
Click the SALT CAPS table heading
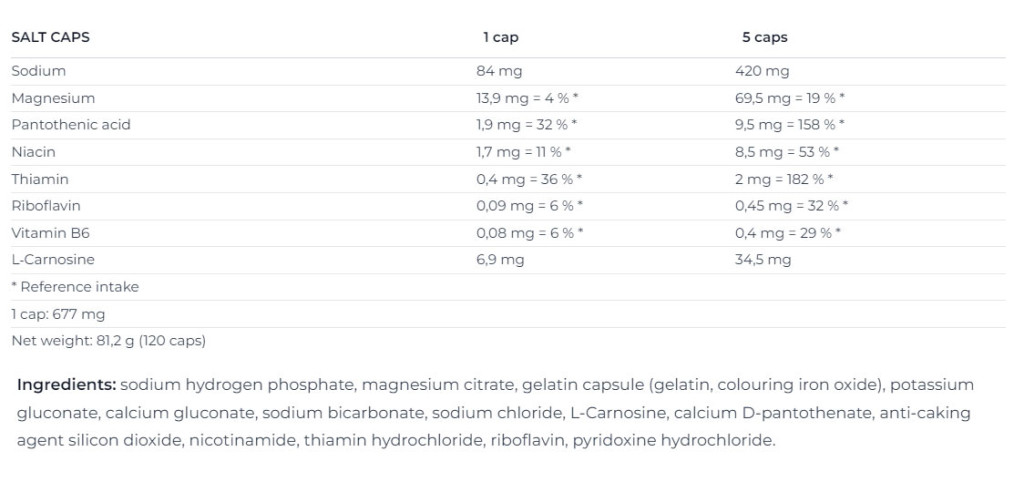[50, 37]
